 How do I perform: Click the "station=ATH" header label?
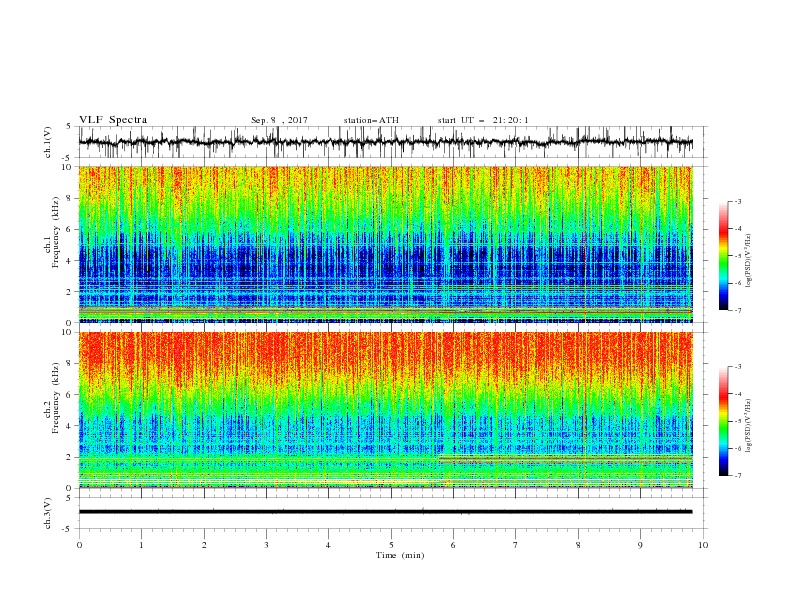click(371, 120)
